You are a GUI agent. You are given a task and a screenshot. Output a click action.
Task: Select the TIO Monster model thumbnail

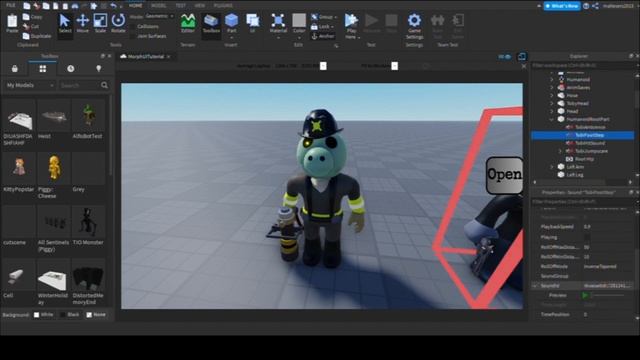pos(88,222)
